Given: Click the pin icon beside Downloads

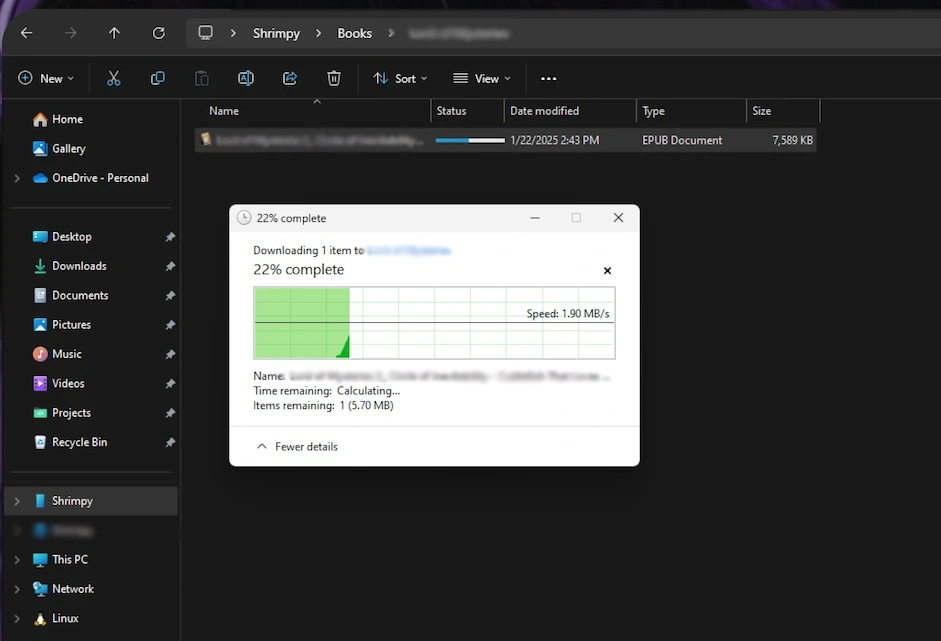Looking at the screenshot, I should pos(170,266).
